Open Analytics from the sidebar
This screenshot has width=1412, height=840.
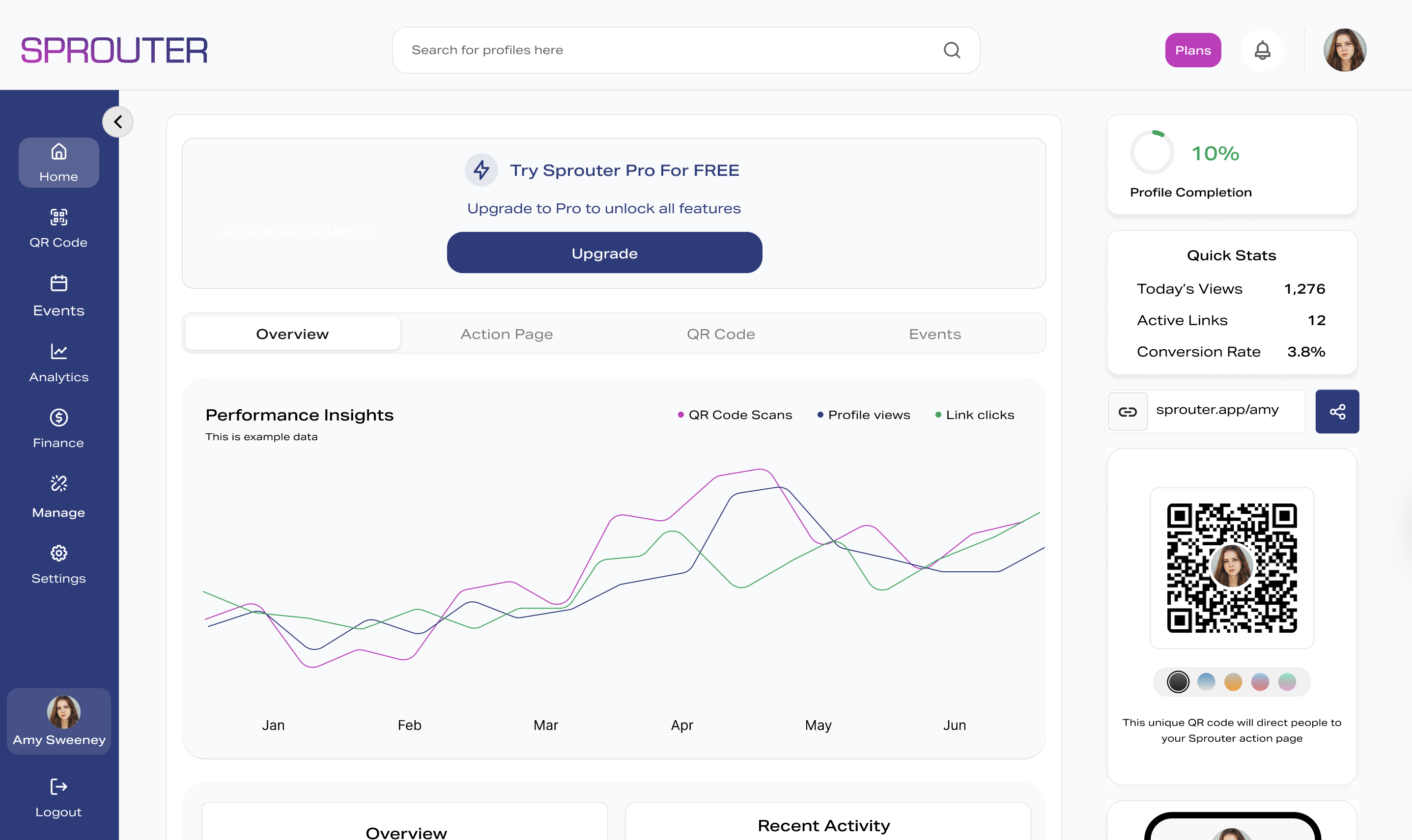click(x=58, y=361)
